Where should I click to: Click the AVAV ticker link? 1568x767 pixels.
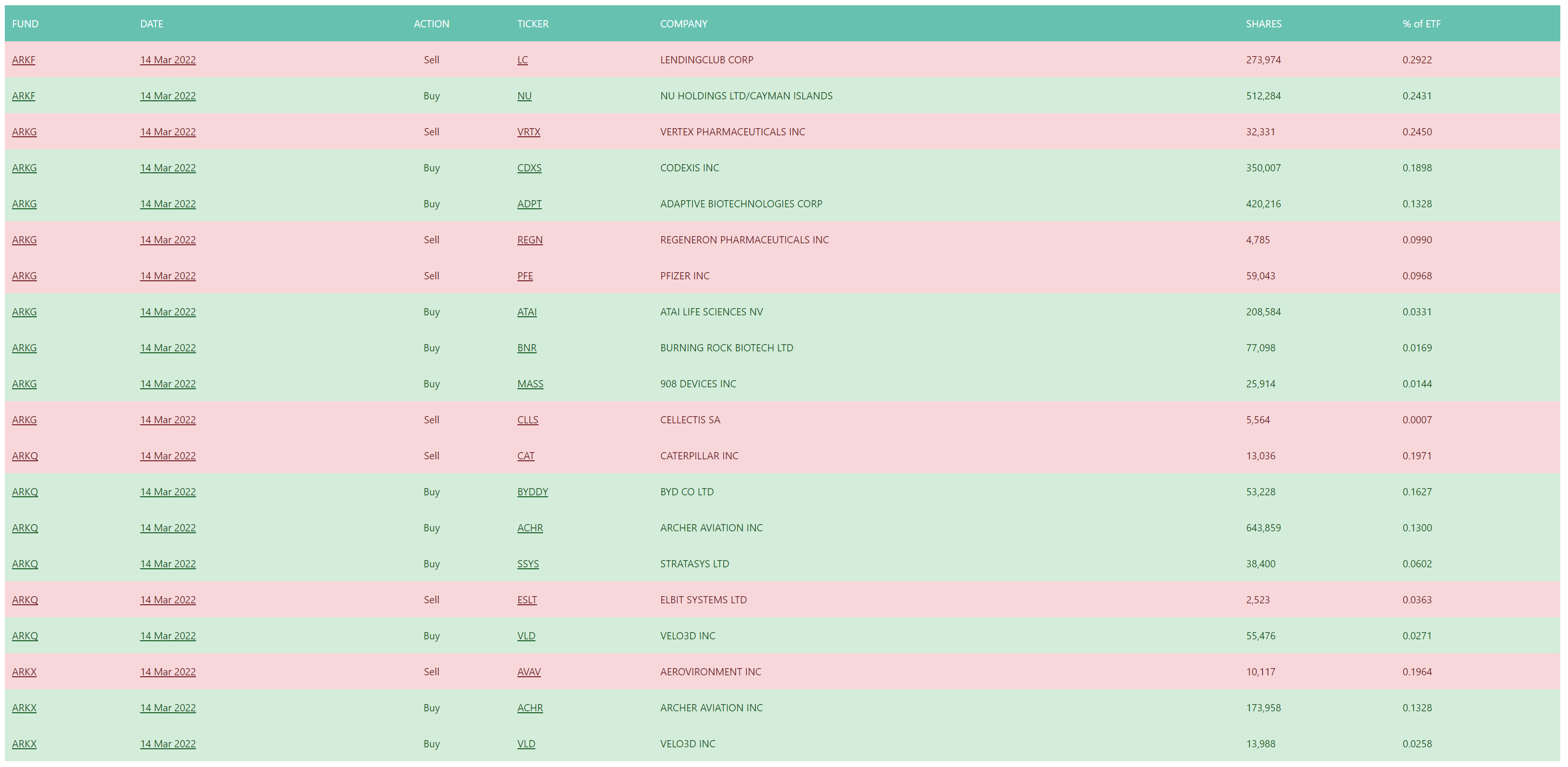pyautogui.click(x=529, y=671)
